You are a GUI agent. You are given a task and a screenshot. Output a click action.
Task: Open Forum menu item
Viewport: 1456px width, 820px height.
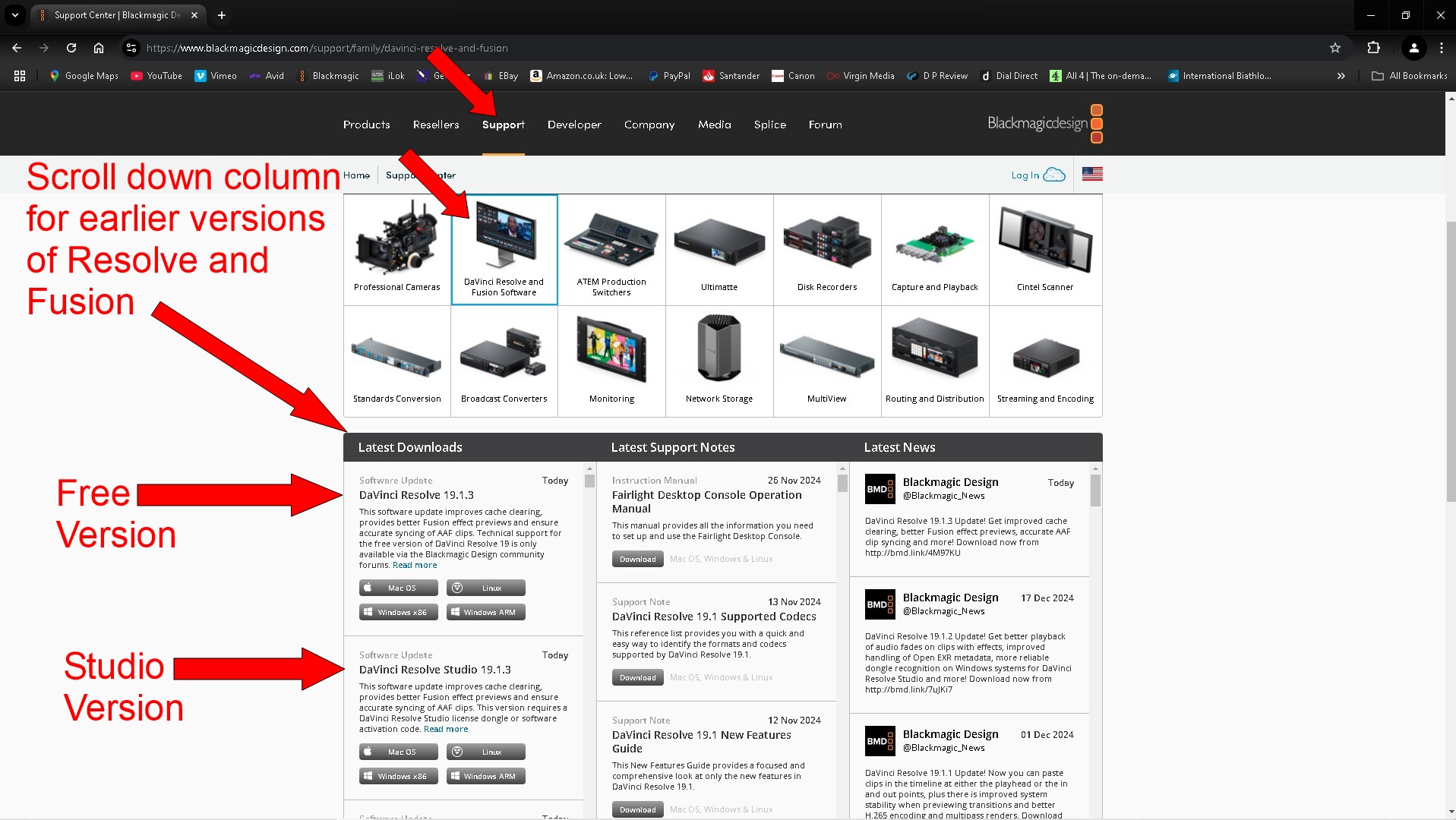coord(825,125)
